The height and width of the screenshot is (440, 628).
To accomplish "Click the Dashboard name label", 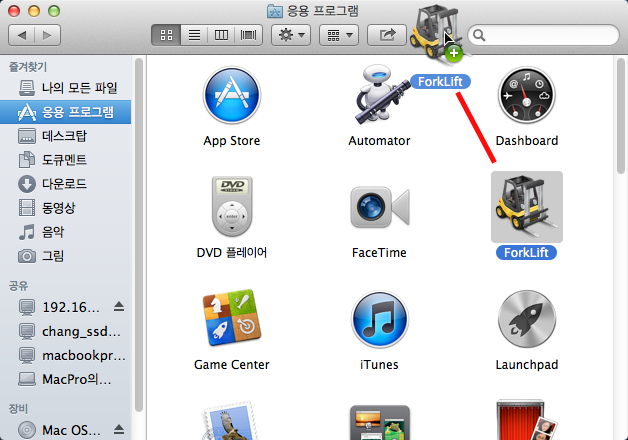I will coord(527,141).
